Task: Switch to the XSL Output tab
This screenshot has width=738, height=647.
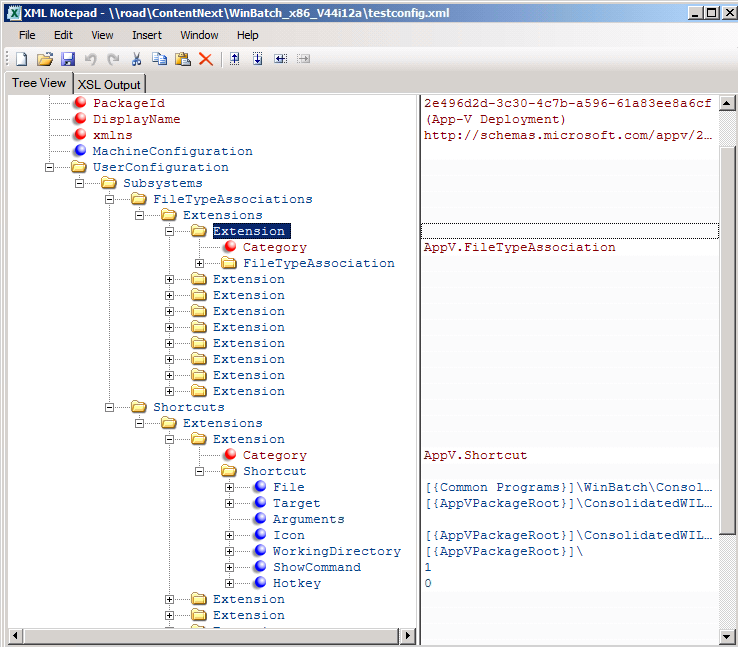Action: [109, 85]
